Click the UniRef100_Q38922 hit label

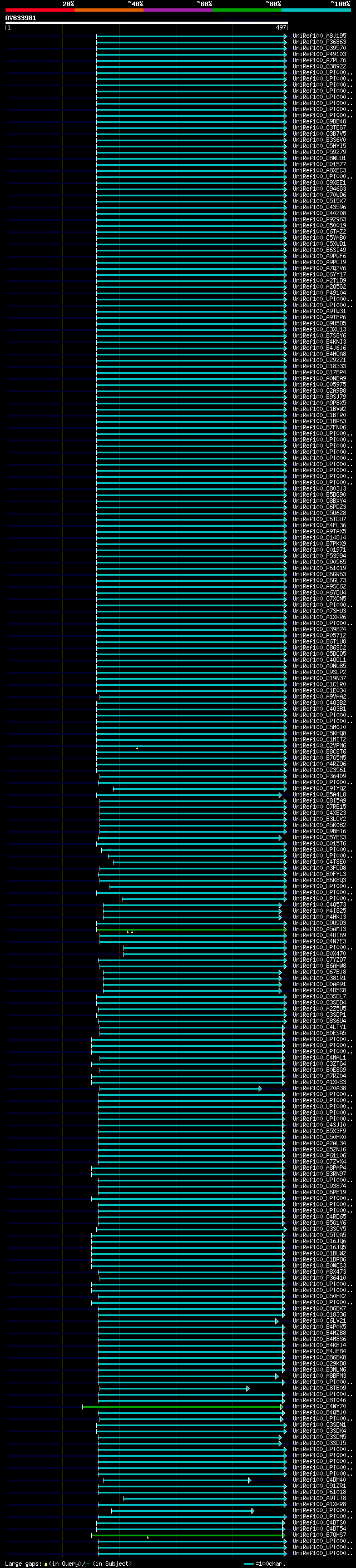point(319,66)
